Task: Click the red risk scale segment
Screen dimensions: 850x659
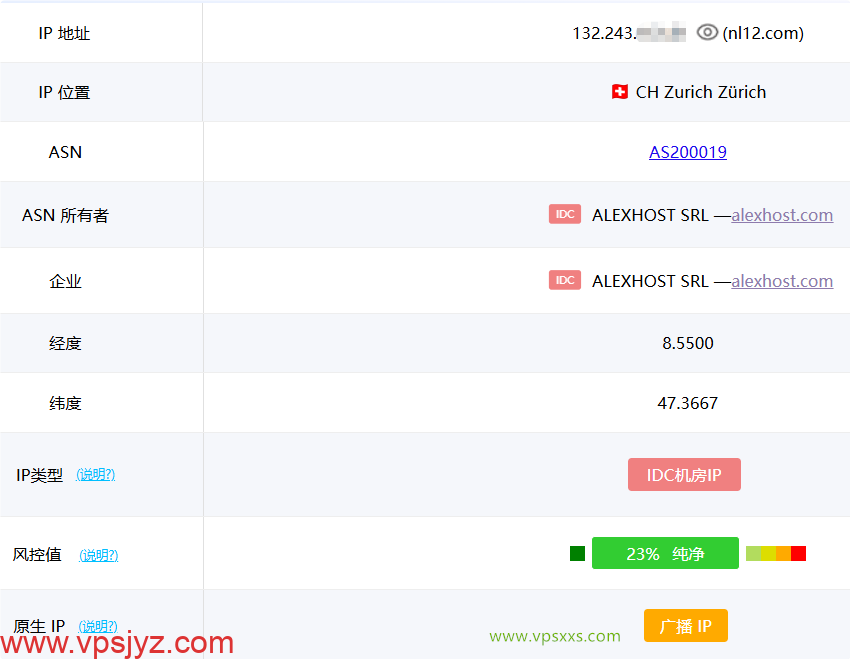Action: (799, 553)
